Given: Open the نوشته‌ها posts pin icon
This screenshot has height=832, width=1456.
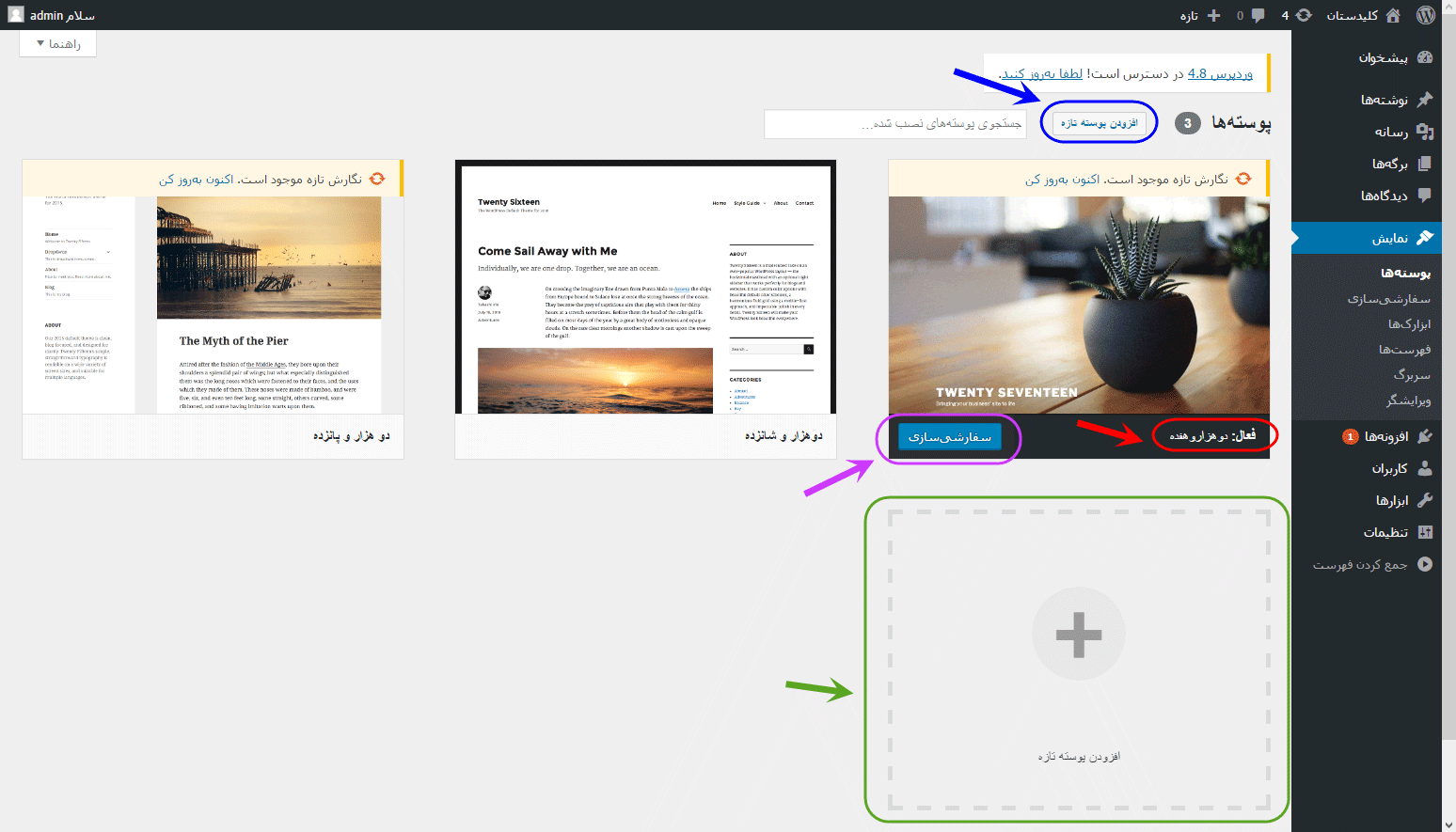Looking at the screenshot, I should point(1425,99).
